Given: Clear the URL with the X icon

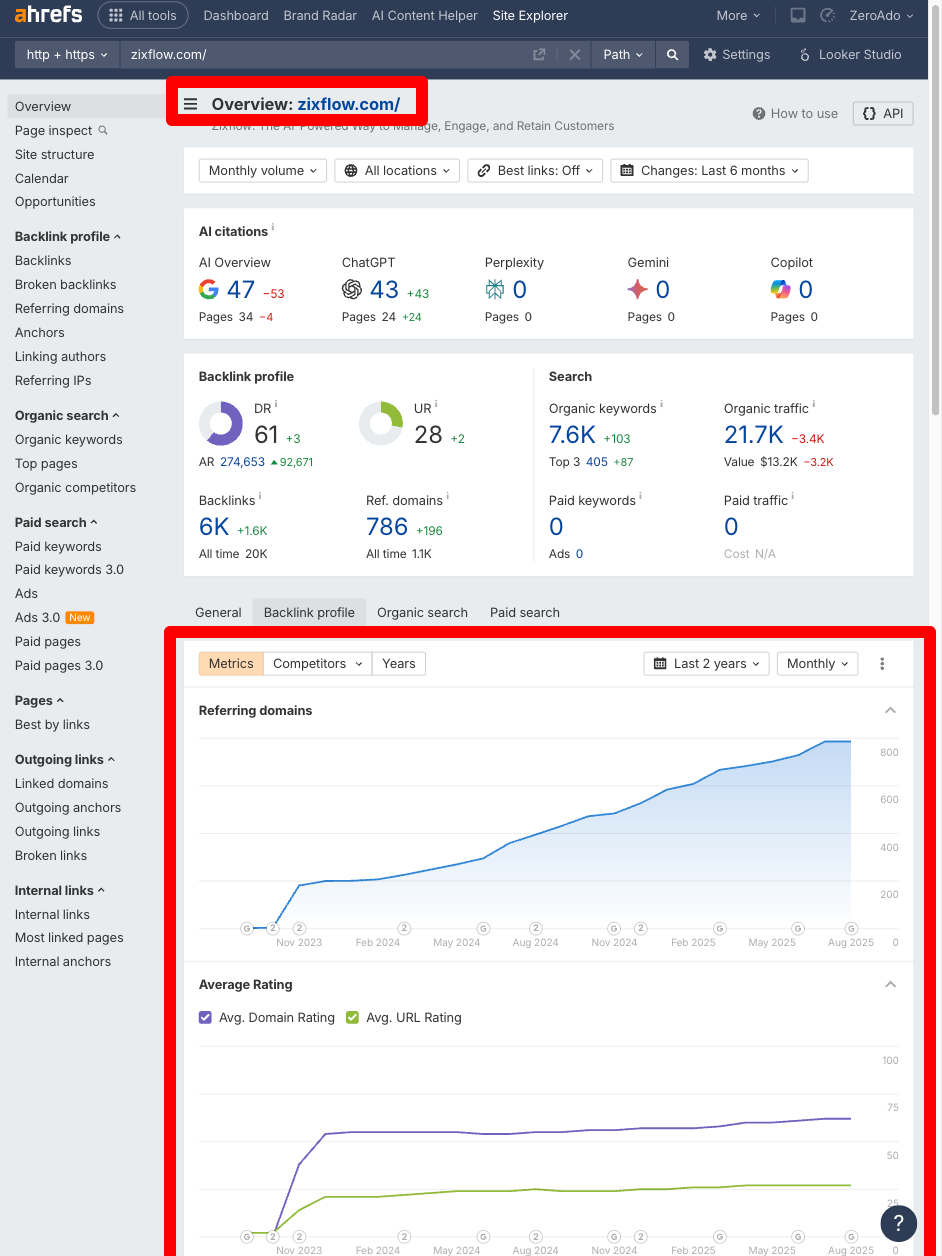Looking at the screenshot, I should point(575,54).
